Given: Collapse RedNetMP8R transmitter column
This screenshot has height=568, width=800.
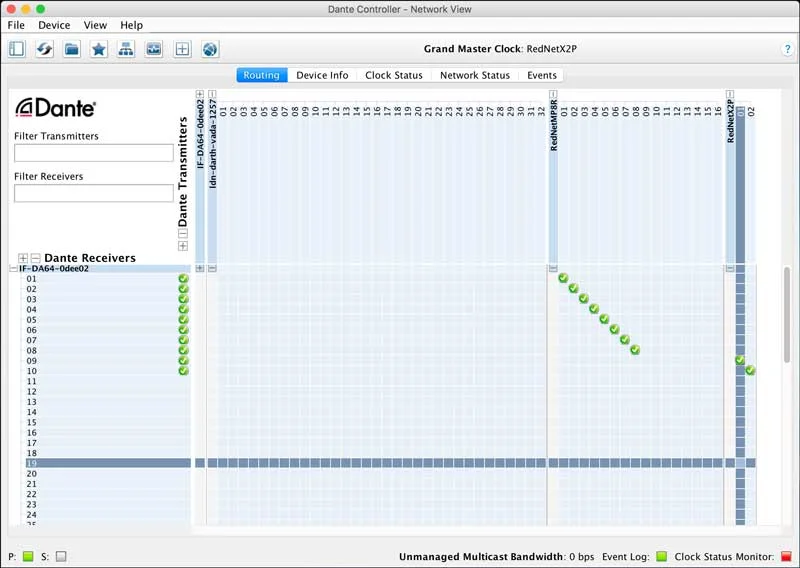Looking at the screenshot, I should tap(553, 94).
